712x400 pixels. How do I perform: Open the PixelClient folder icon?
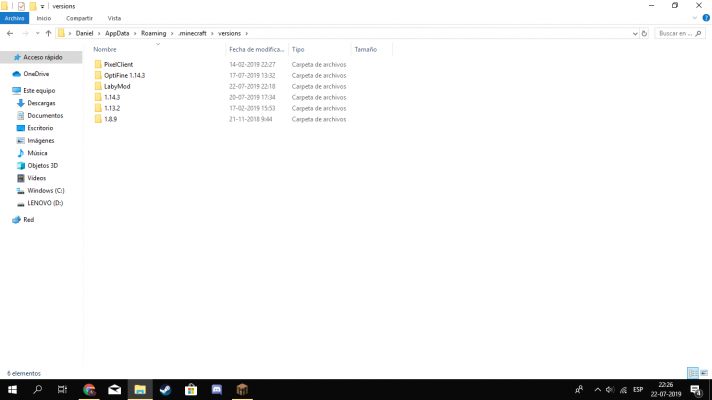[98, 64]
